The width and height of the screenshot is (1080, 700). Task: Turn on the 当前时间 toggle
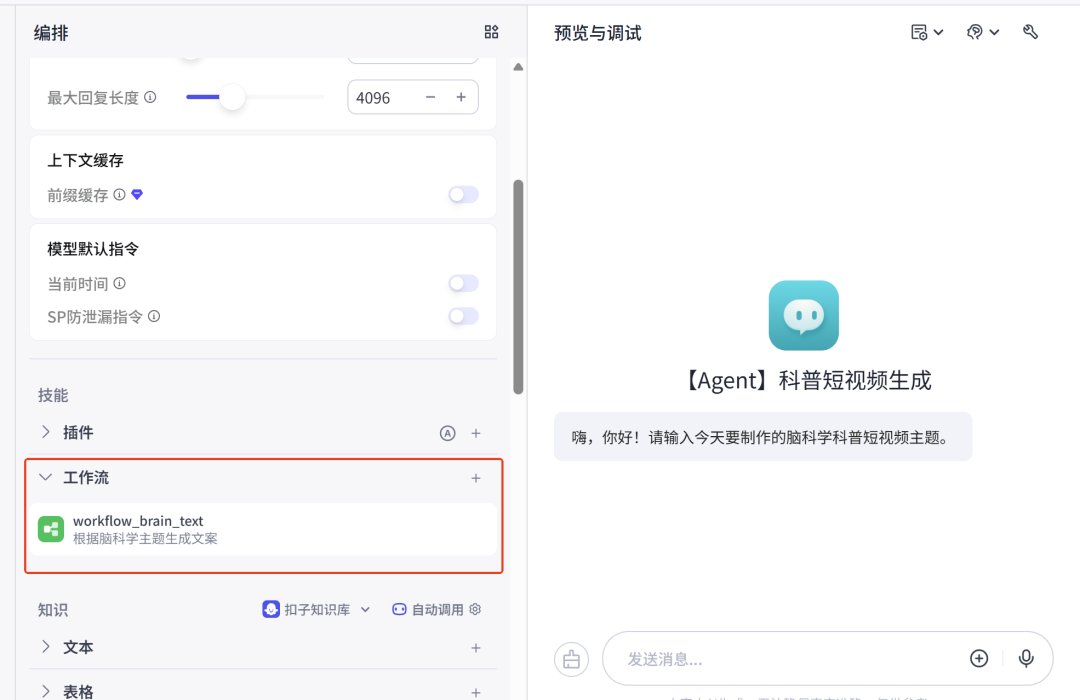click(463, 282)
